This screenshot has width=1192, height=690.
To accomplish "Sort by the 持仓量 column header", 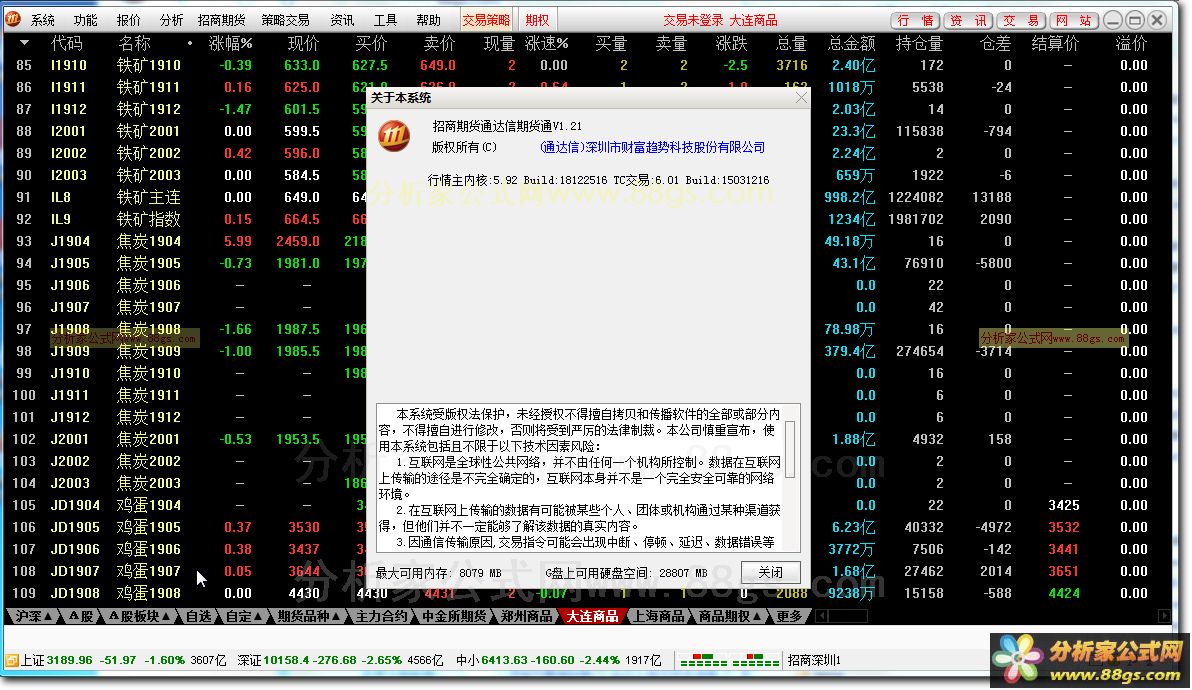I will pos(919,43).
